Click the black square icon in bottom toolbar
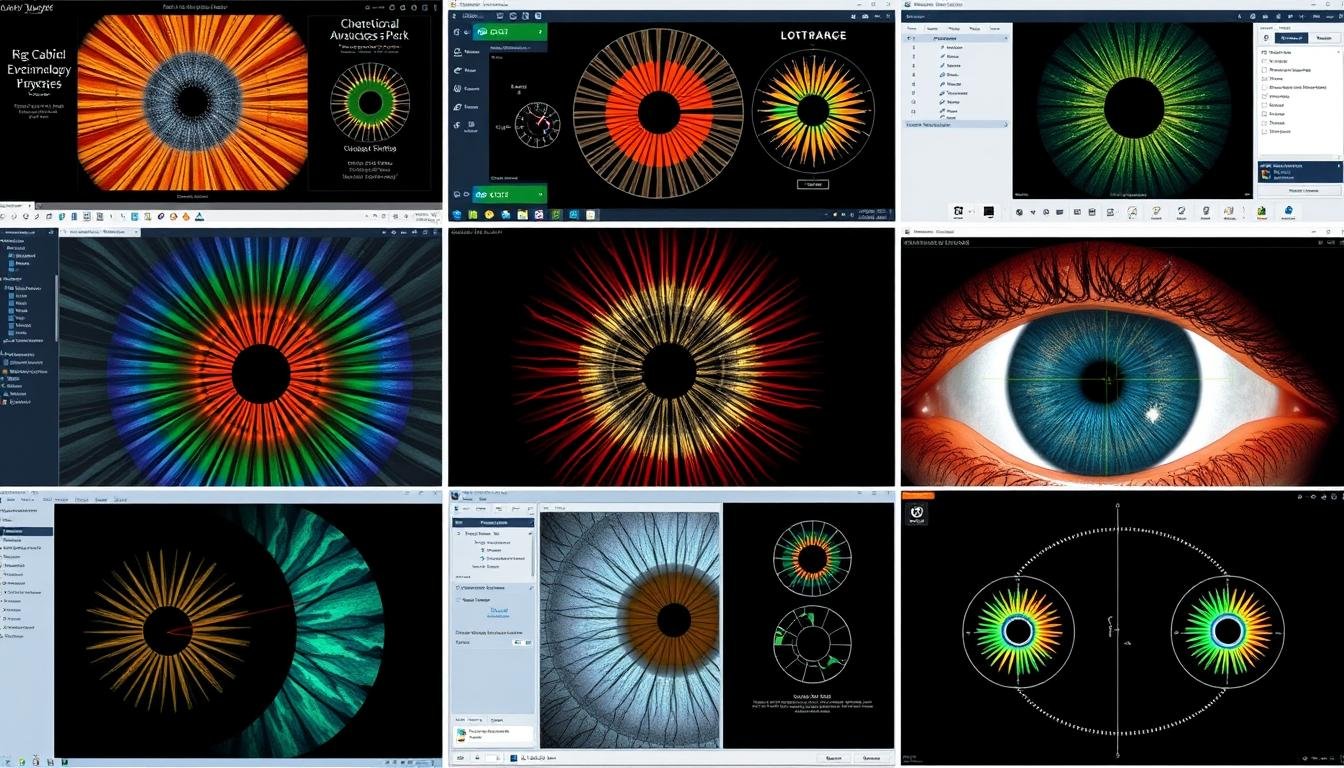 (988, 212)
